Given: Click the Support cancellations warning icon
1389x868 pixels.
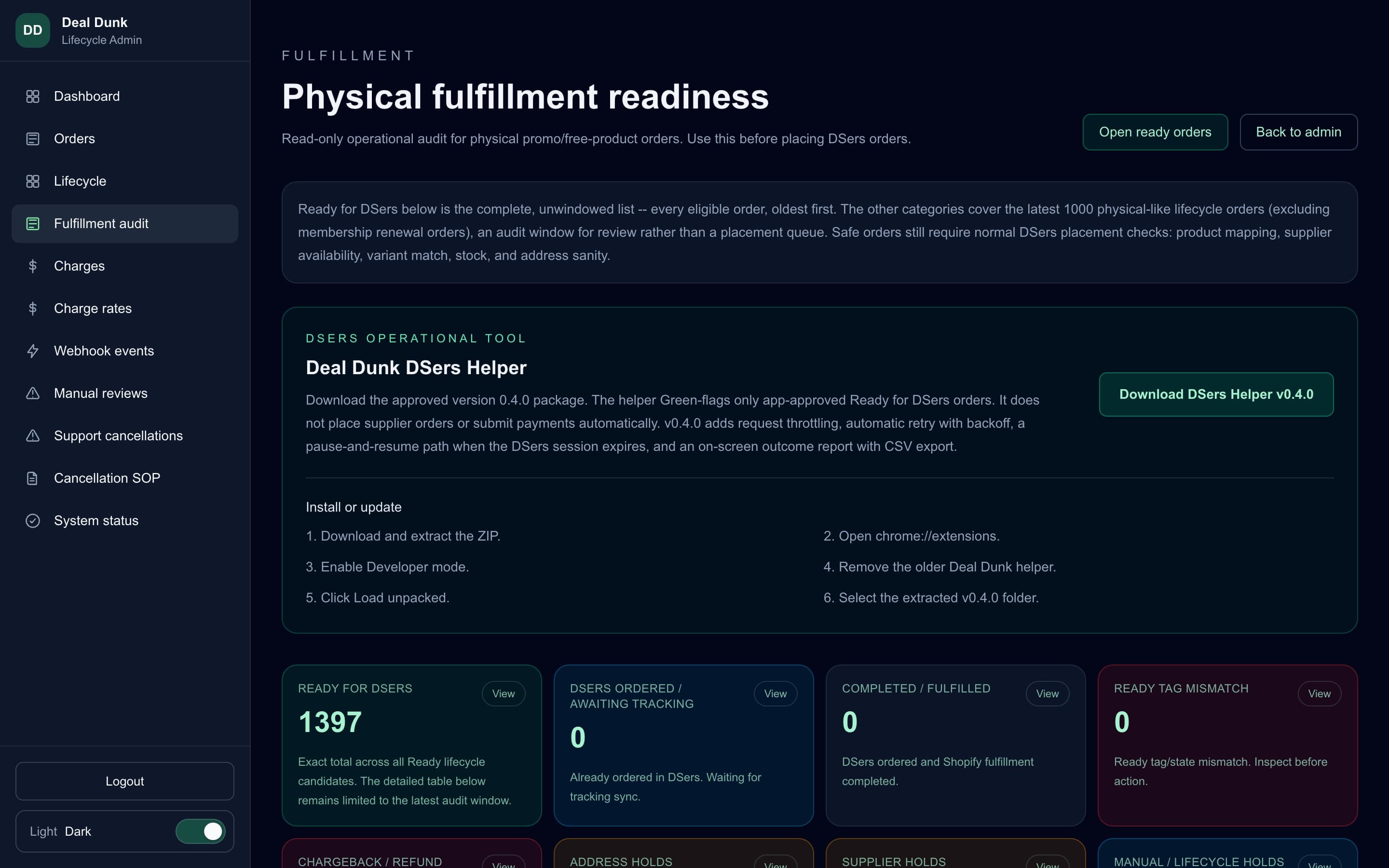Looking at the screenshot, I should 33,436.
